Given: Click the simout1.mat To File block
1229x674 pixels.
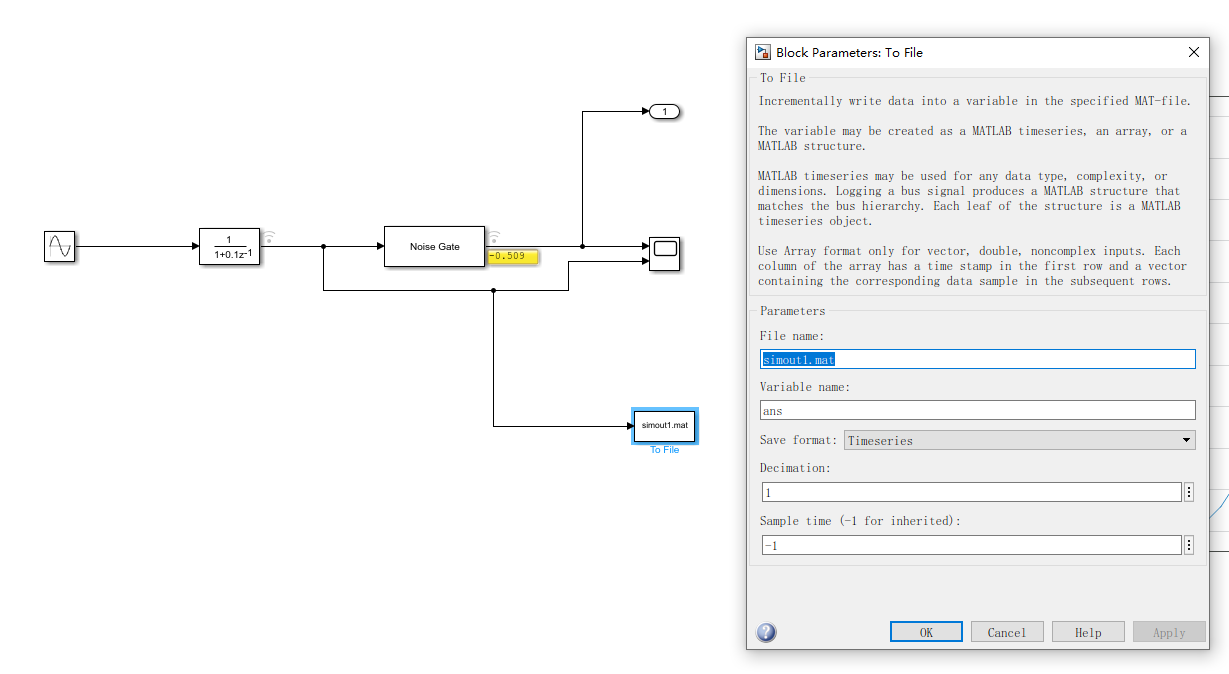Looking at the screenshot, I should click(664, 425).
